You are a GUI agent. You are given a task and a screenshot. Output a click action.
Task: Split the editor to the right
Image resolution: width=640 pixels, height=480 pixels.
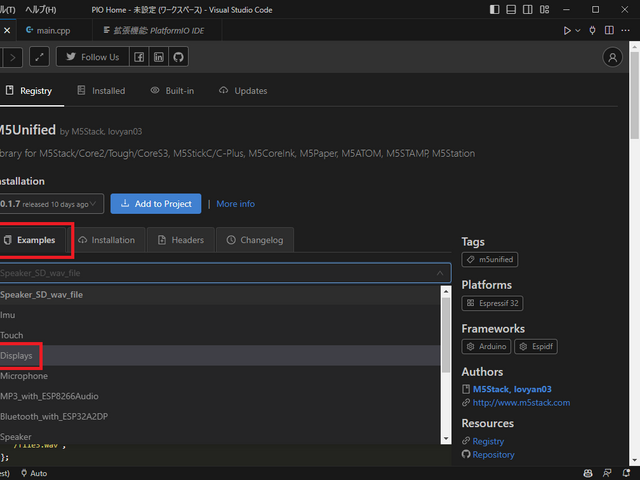point(609,31)
